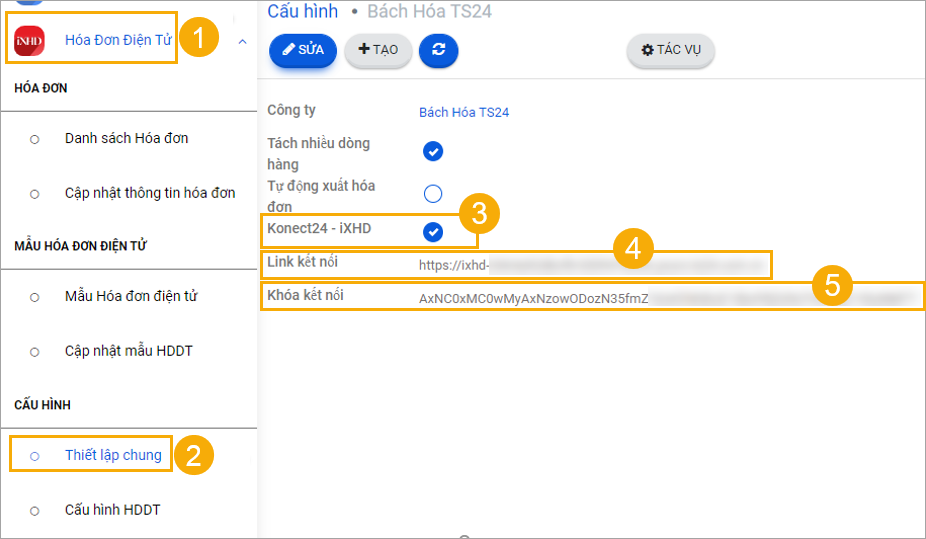This screenshot has width=926, height=539.
Task: Open Mẫu Hóa đơn điện tử
Action: click(131, 296)
